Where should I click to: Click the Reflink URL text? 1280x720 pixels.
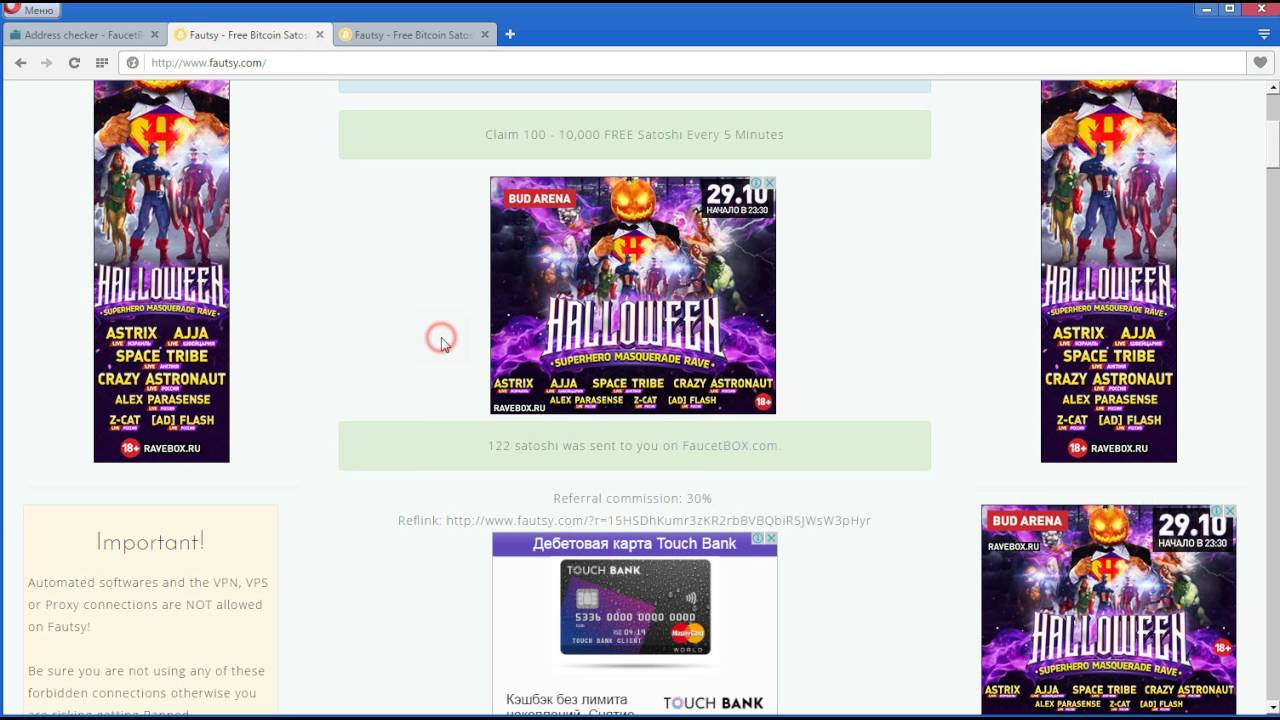coord(658,521)
